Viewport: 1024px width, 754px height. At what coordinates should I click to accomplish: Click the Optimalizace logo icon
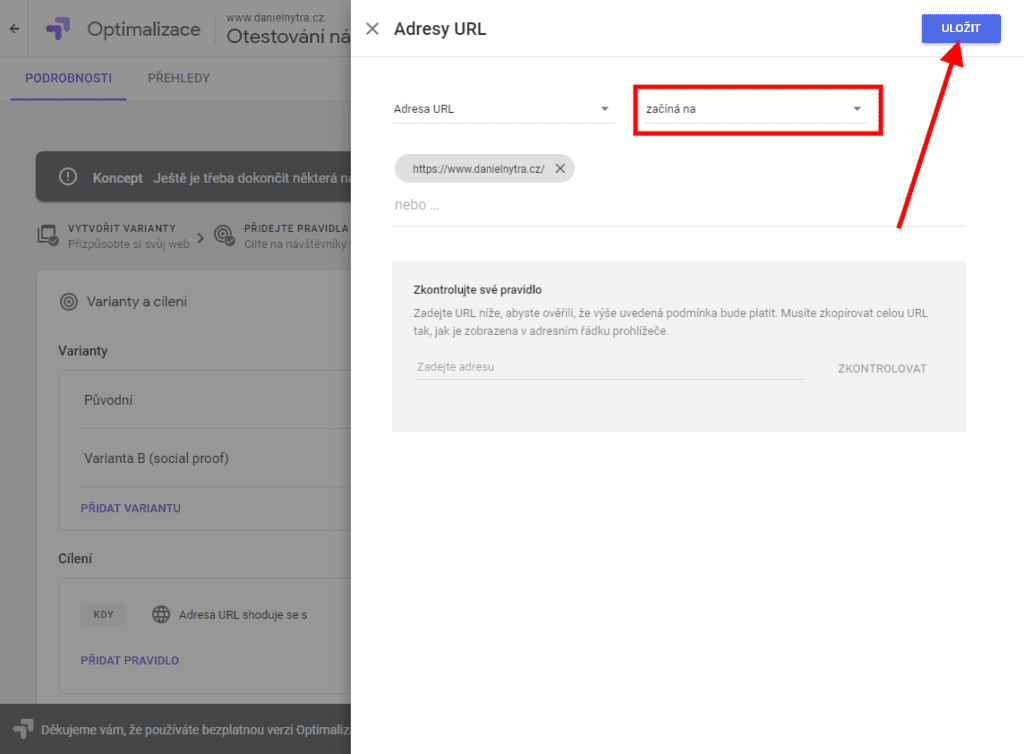(58, 29)
